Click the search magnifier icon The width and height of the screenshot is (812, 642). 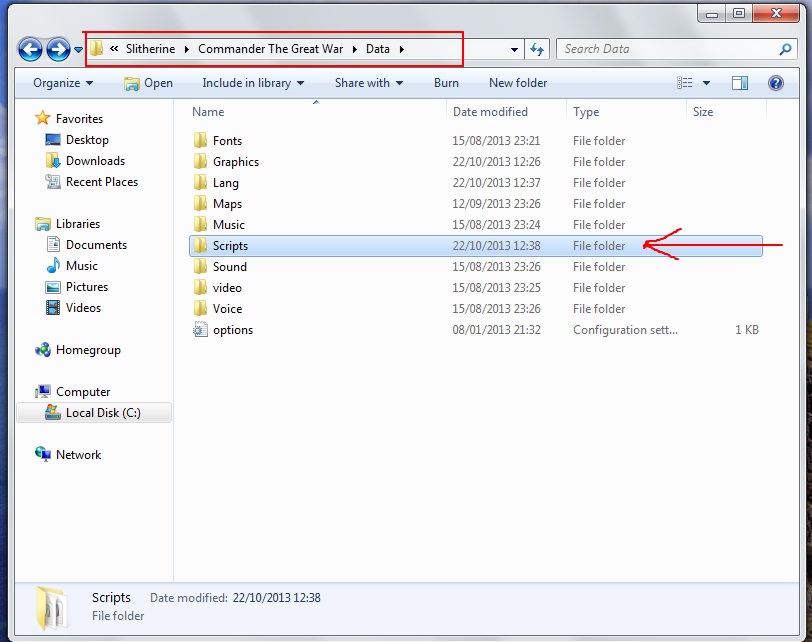coord(785,49)
